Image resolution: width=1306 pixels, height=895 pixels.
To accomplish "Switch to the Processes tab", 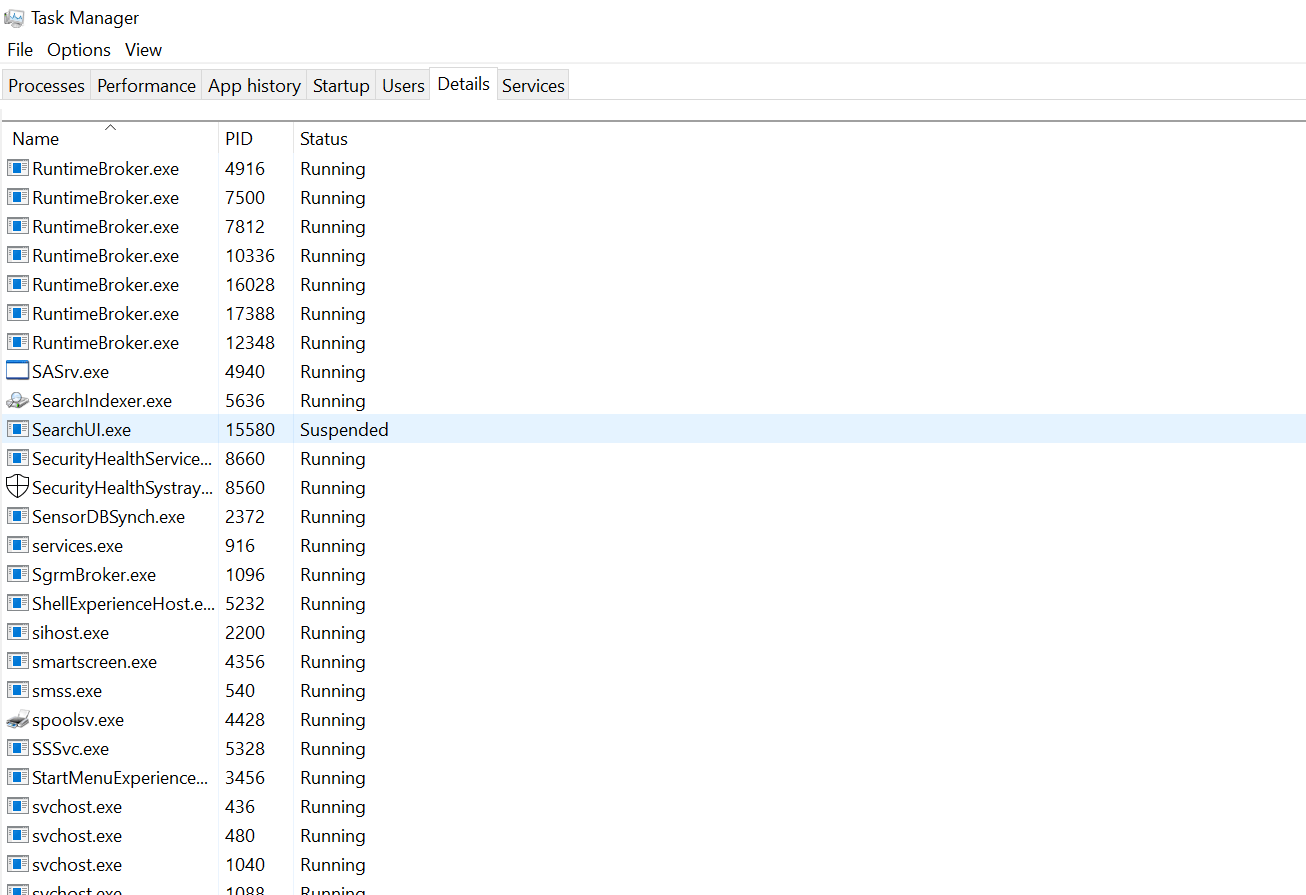I will (x=46, y=86).
